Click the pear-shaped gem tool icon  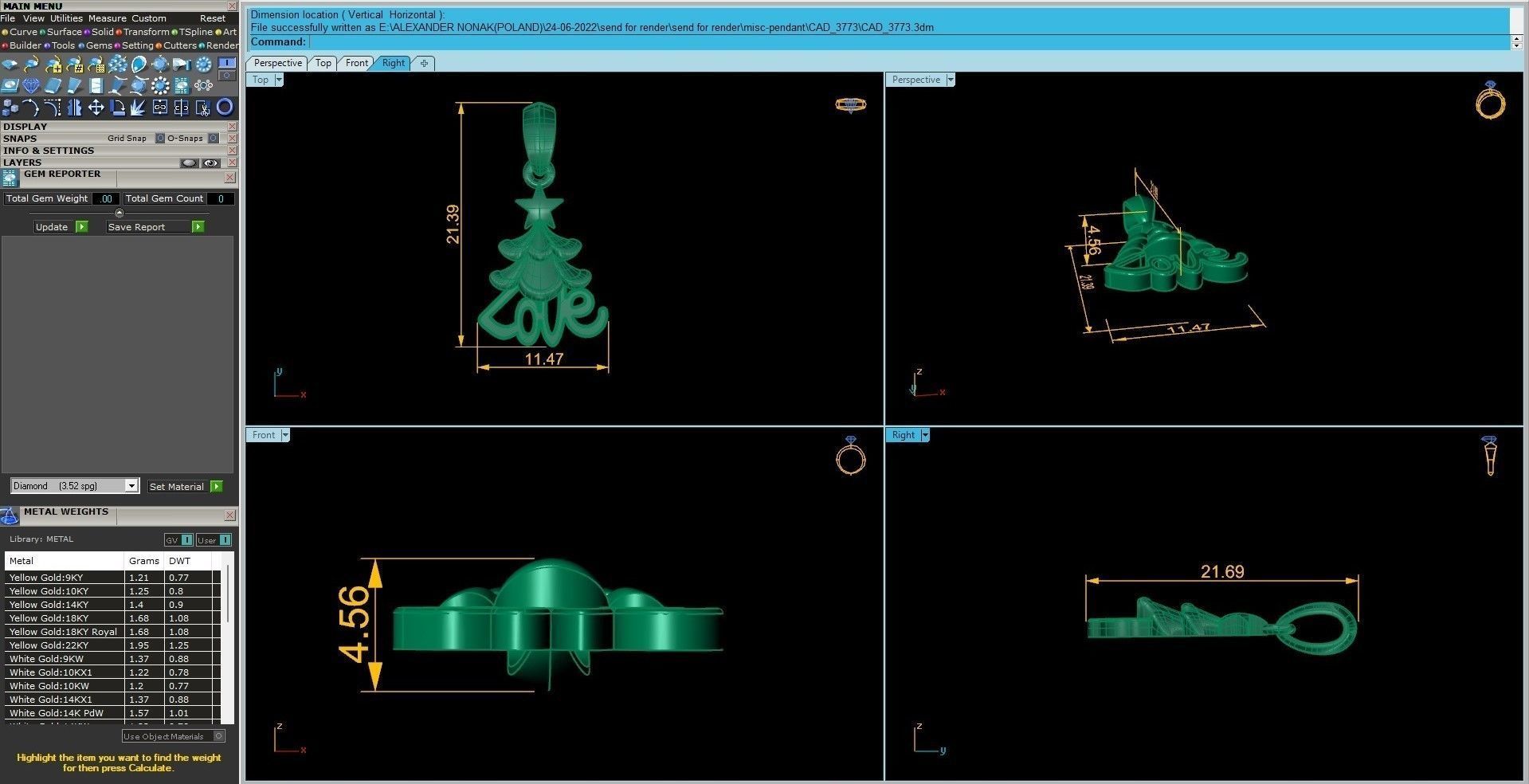139,65
